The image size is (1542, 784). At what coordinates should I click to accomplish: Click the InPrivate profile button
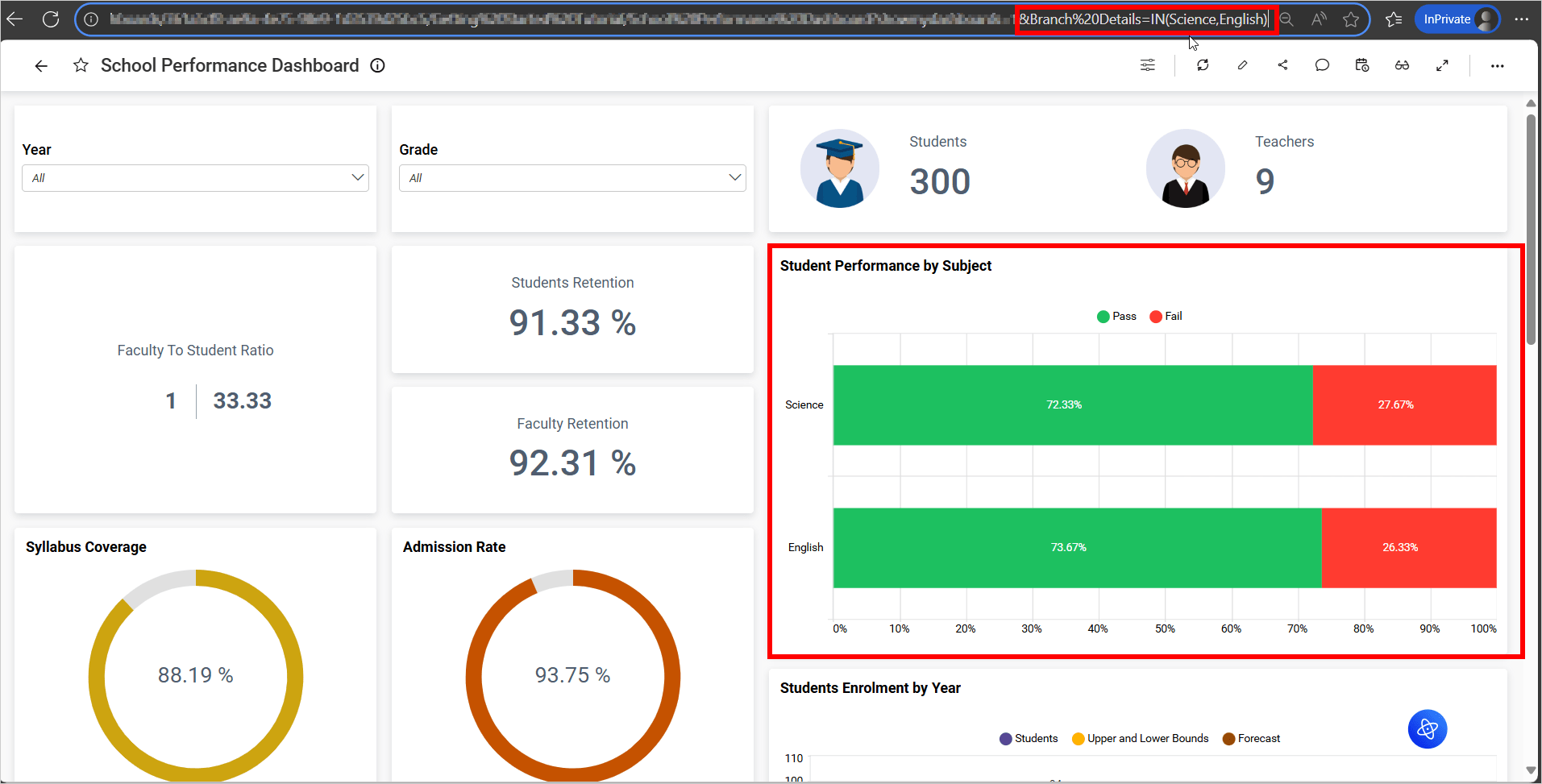click(x=1457, y=19)
